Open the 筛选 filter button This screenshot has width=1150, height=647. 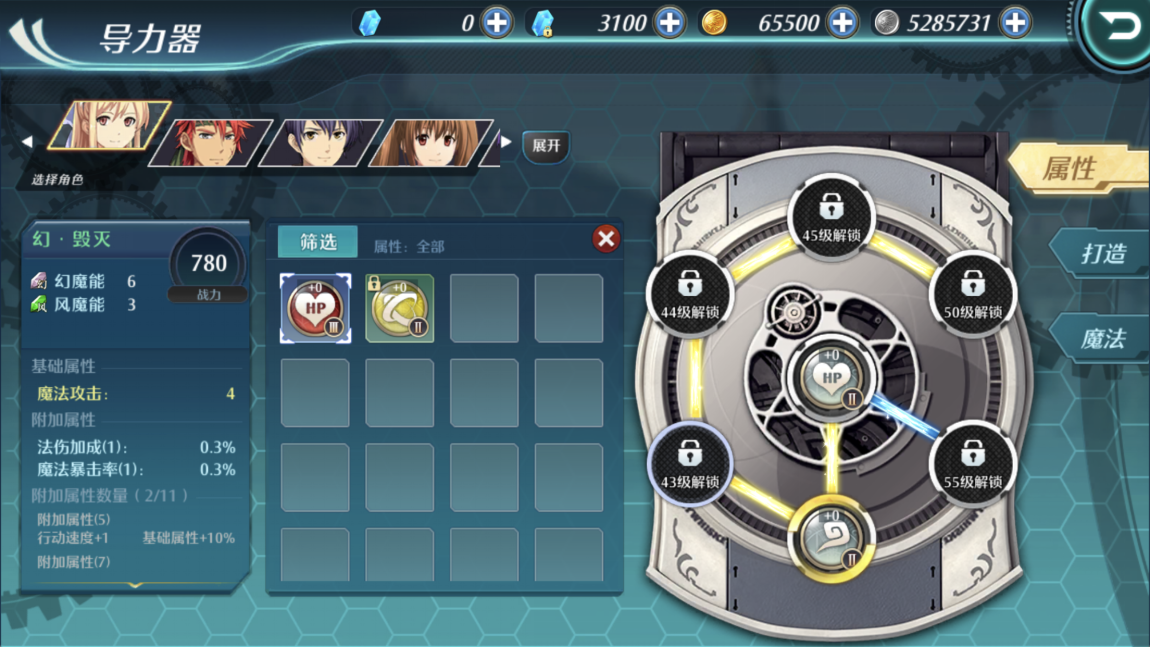point(318,242)
